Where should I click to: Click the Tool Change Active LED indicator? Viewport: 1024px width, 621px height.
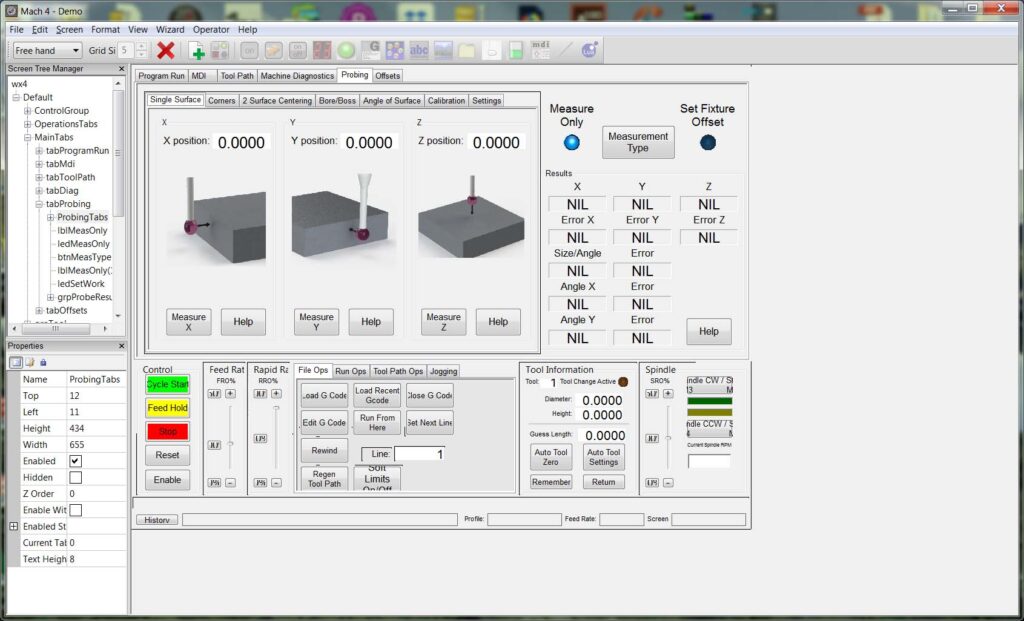623,382
